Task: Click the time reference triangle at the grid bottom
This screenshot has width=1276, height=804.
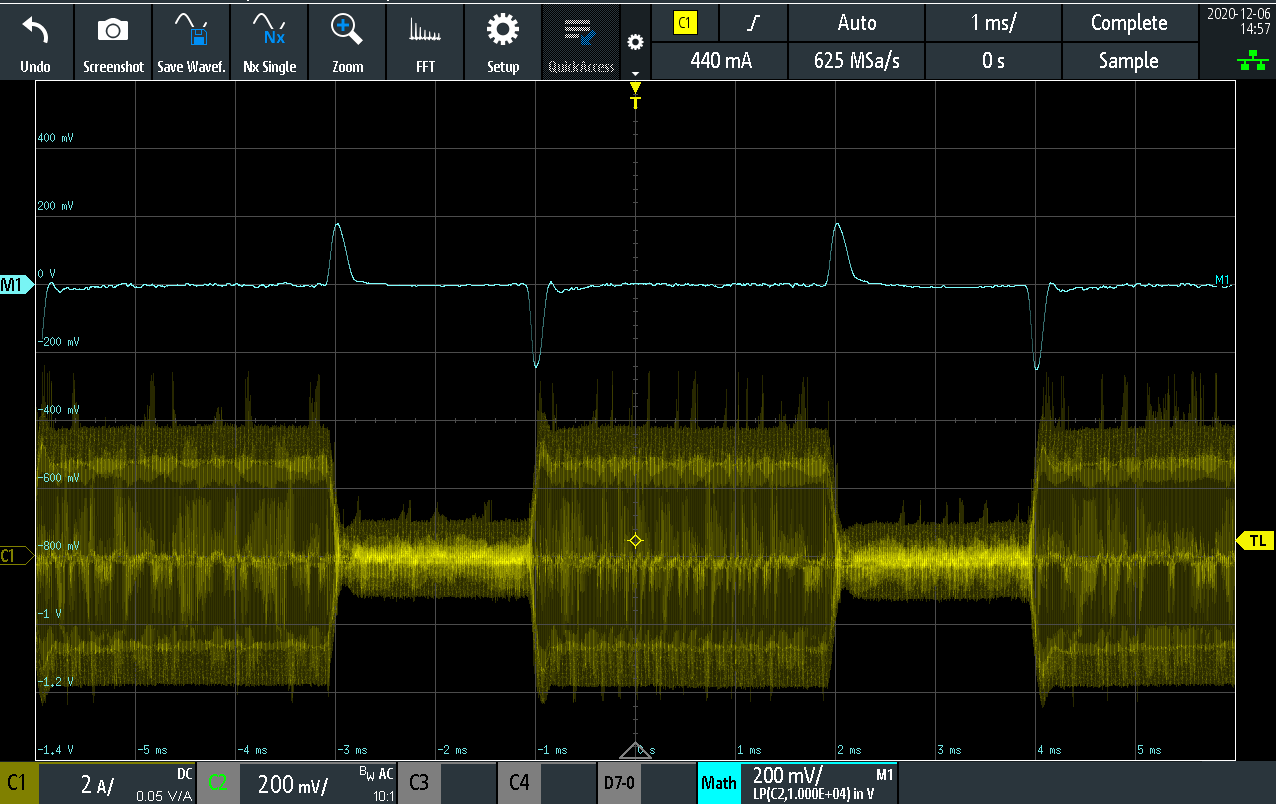Action: point(636,751)
